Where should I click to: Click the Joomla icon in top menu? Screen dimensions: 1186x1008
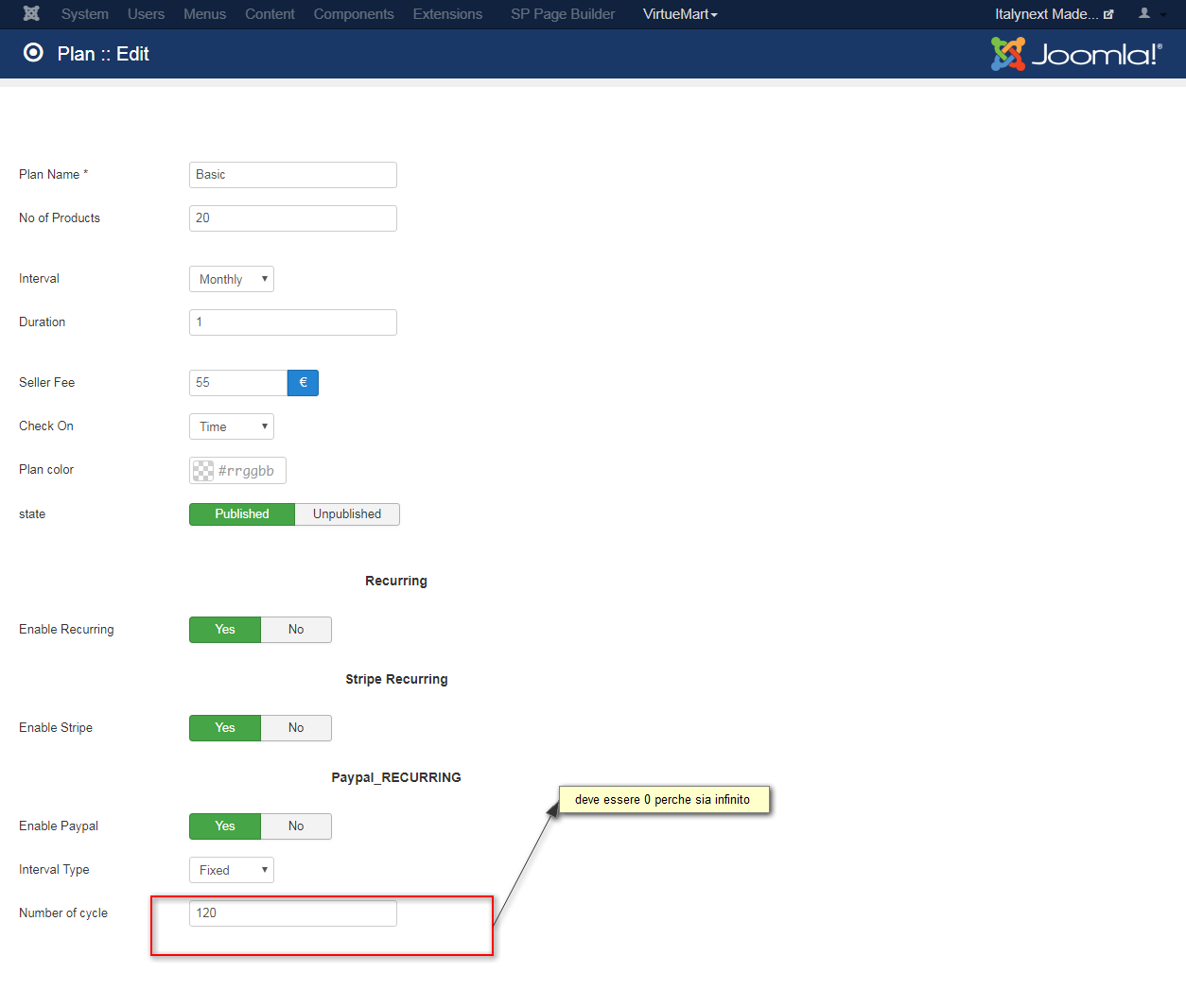(31, 13)
